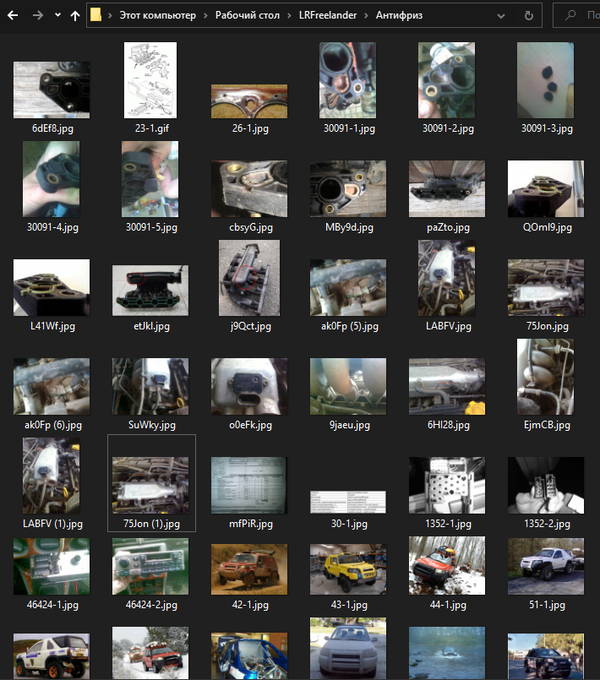Select thumbnail 30091-1.jpg
Viewport: 600px width, 680px height.
pyautogui.click(x=348, y=80)
